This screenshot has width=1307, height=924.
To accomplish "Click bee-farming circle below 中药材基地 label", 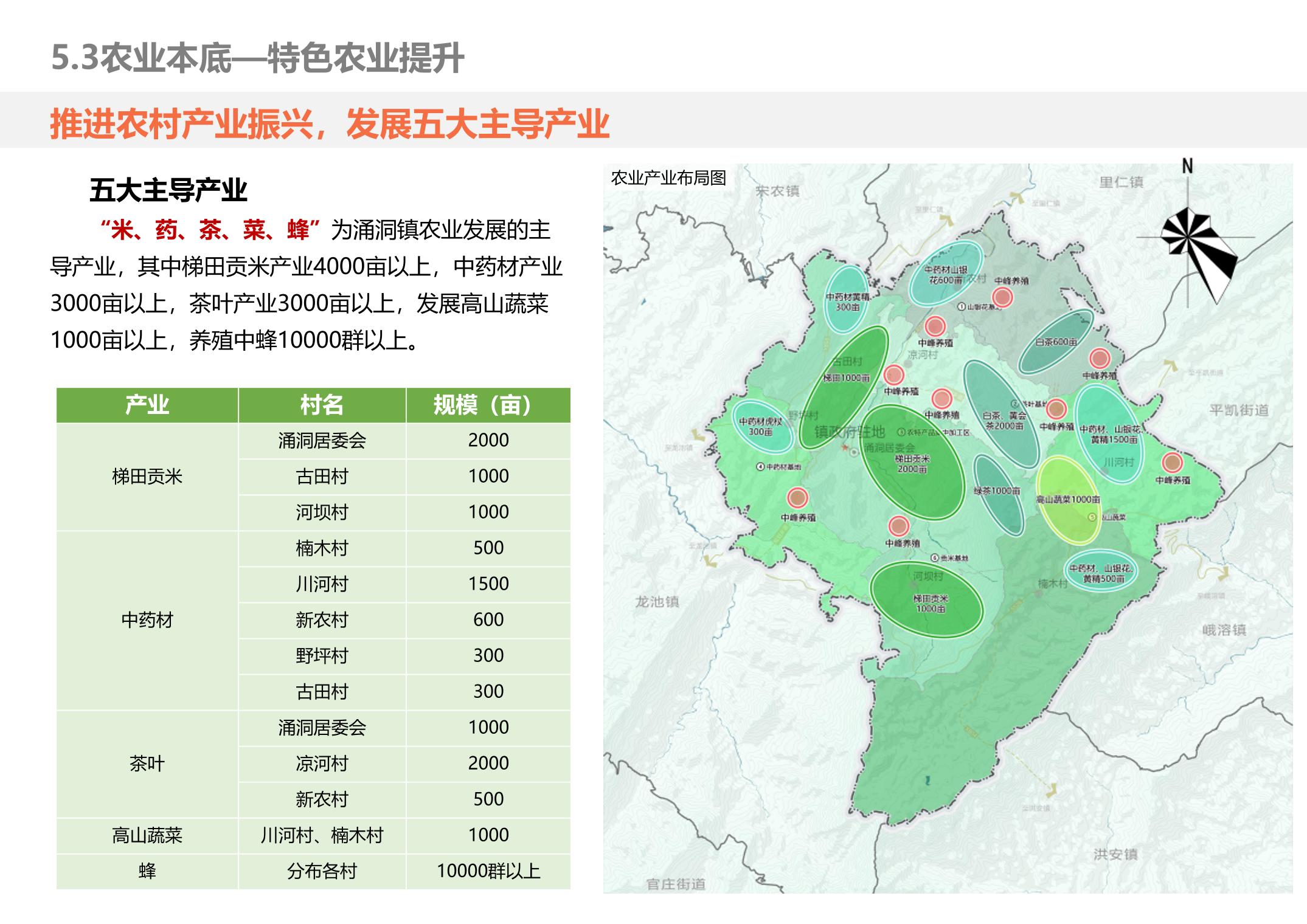I will tap(797, 498).
